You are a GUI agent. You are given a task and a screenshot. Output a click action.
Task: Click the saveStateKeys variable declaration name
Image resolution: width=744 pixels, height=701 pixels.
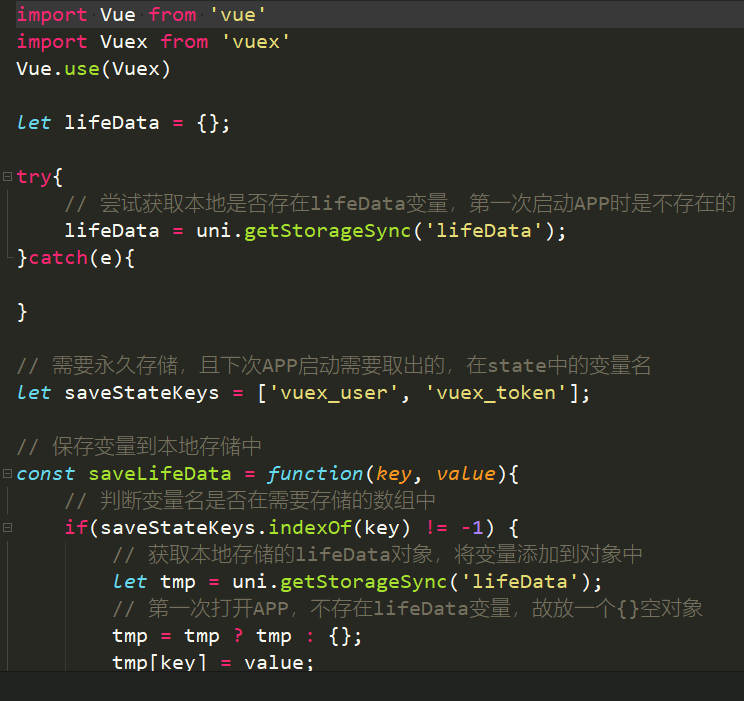click(142, 393)
